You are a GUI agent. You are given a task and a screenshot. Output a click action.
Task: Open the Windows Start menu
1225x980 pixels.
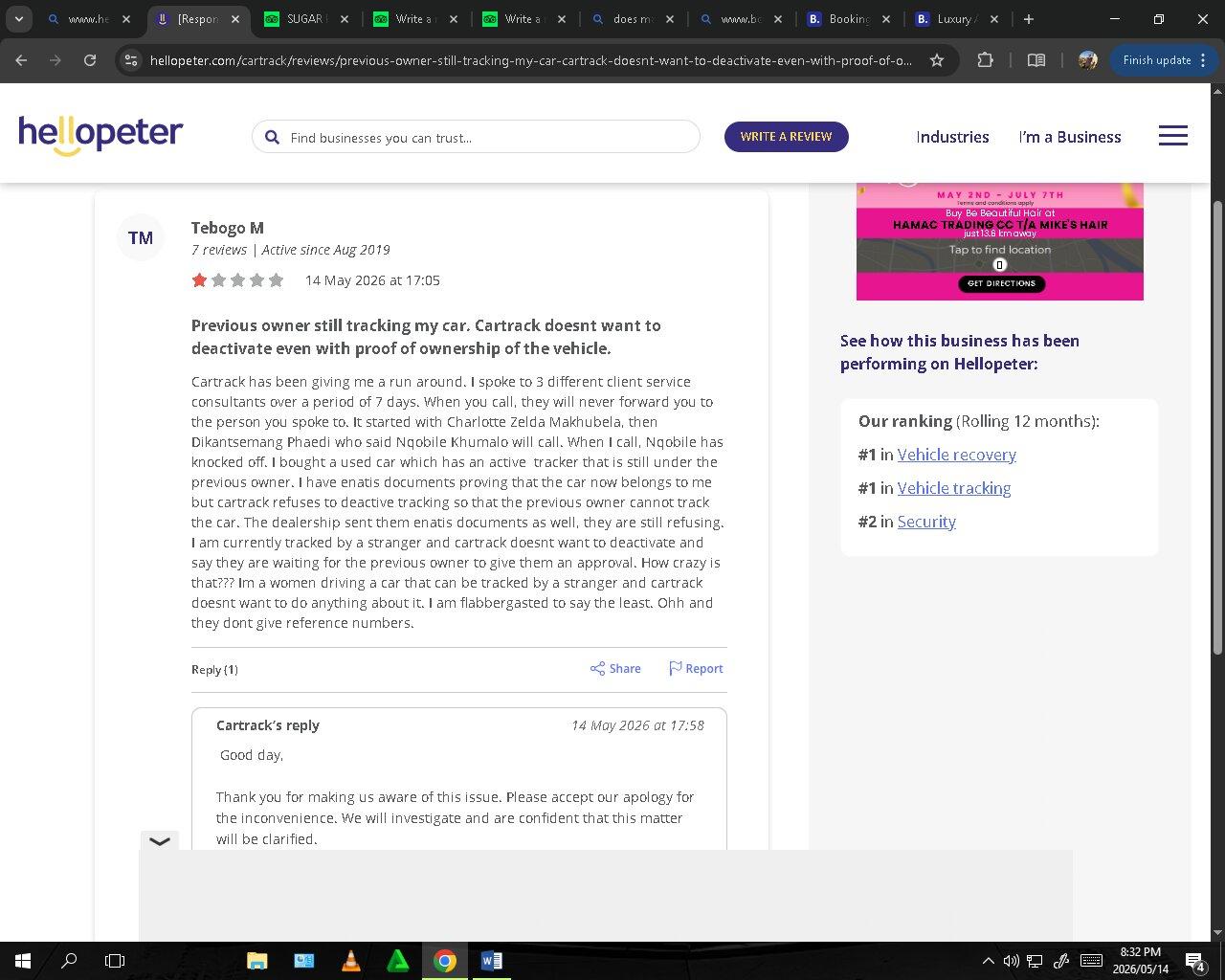tap(23, 961)
